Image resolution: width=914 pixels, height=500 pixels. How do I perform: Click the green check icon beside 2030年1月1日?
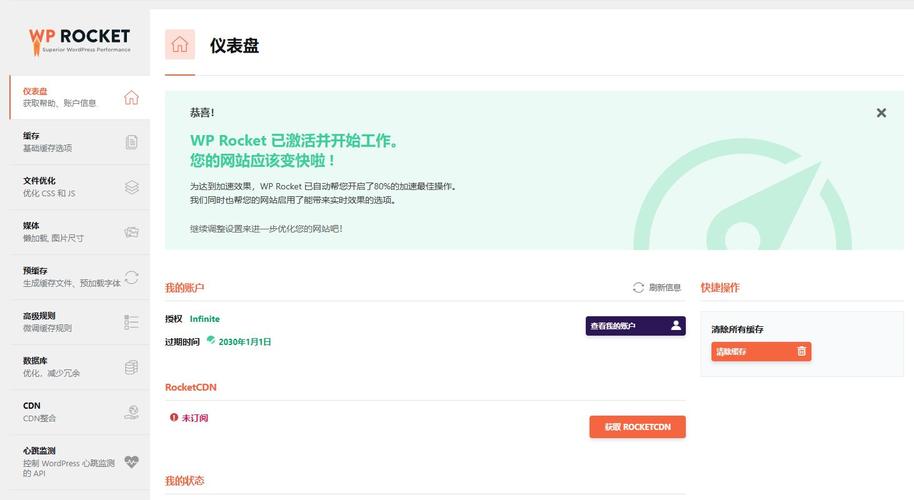210,340
